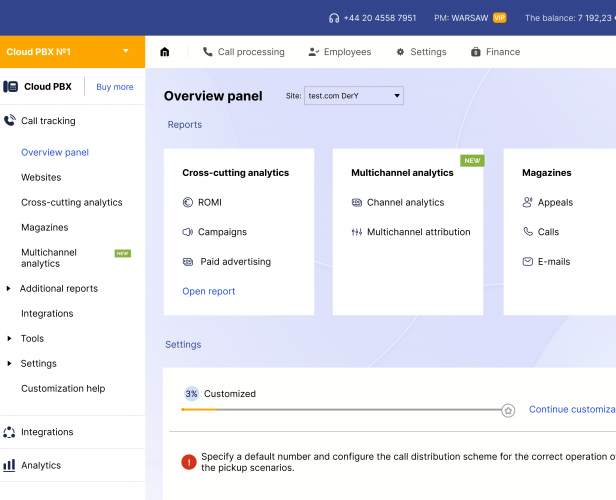Click the Paid advertising icon
The image size is (616, 500).
(188, 262)
